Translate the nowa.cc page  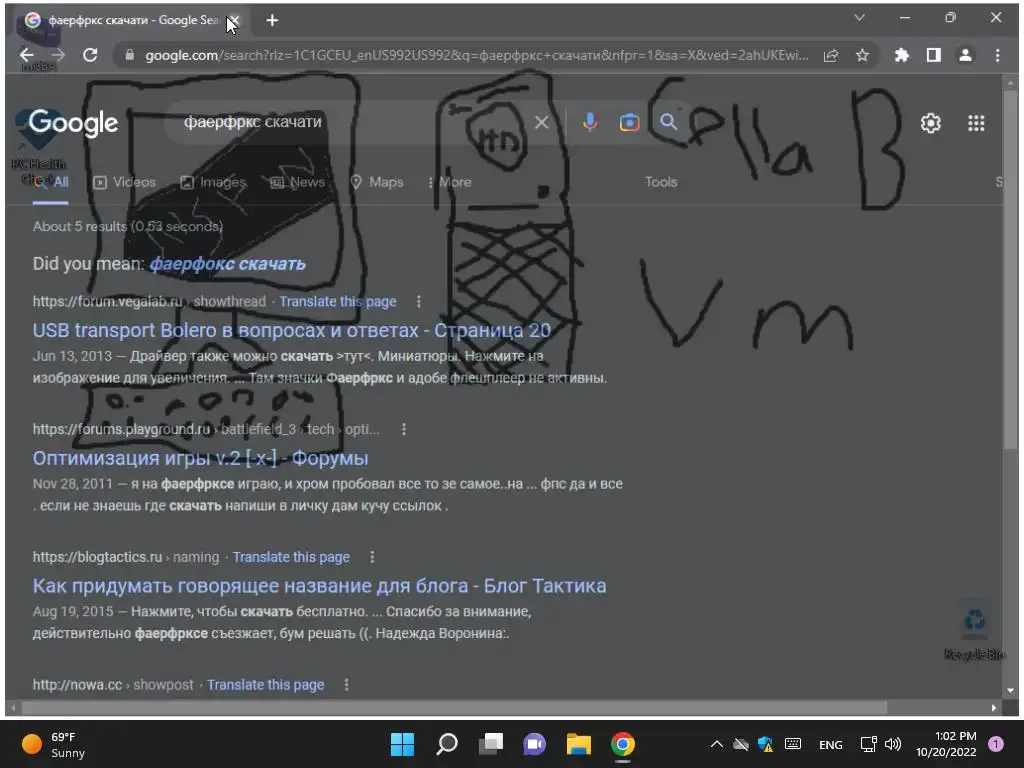coord(265,684)
